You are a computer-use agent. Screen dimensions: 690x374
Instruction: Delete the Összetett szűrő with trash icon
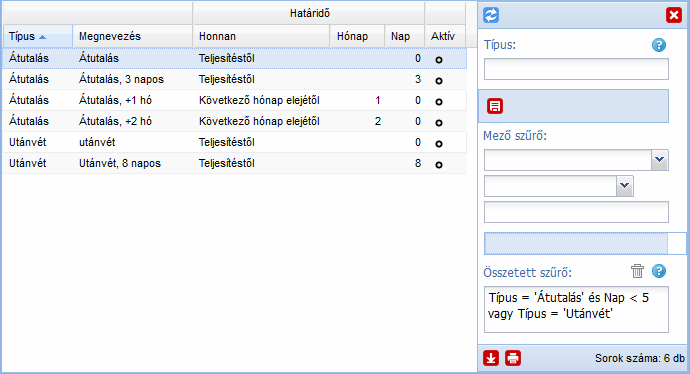click(637, 271)
